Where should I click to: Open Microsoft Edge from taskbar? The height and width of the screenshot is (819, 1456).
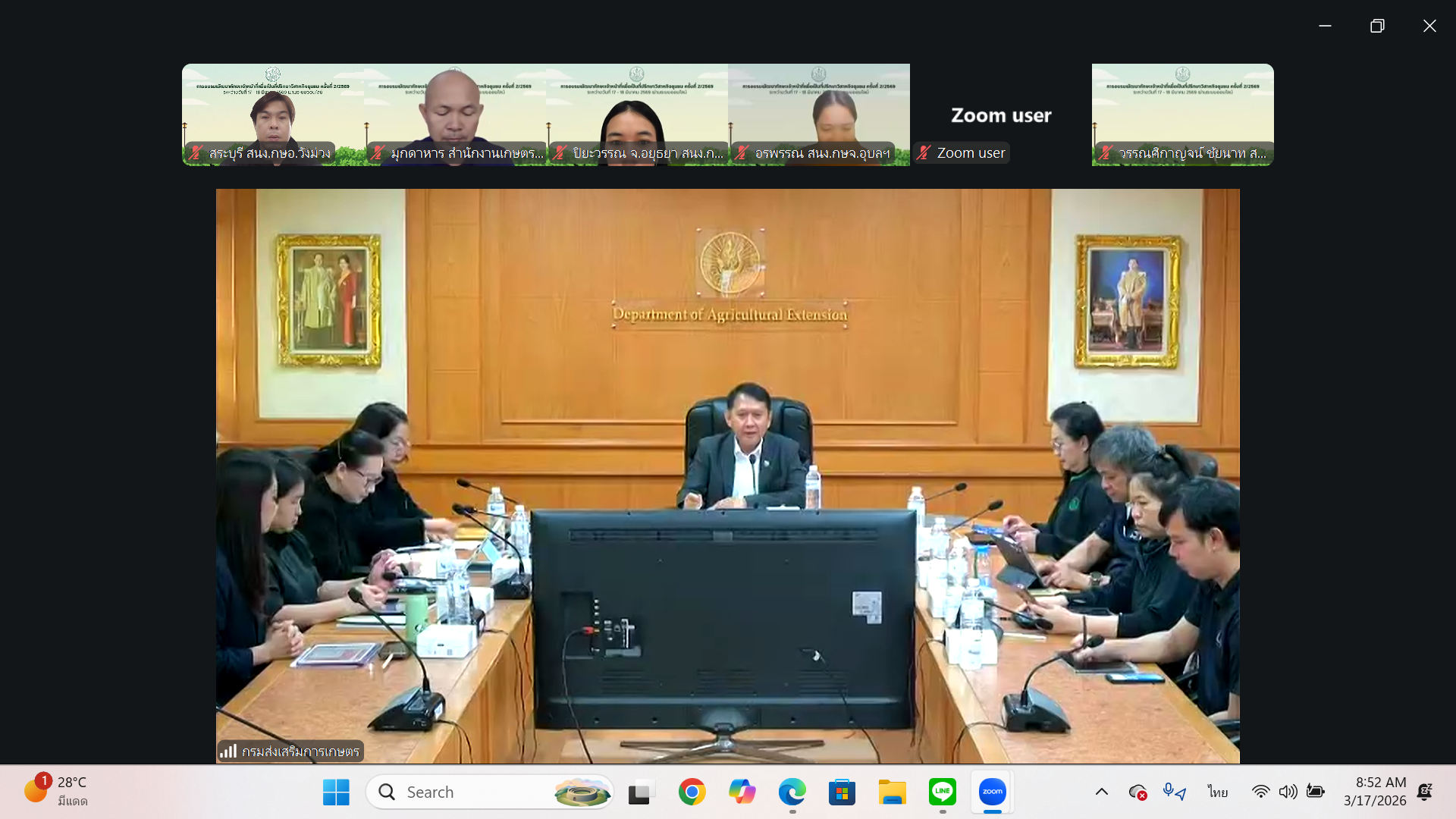tap(792, 792)
